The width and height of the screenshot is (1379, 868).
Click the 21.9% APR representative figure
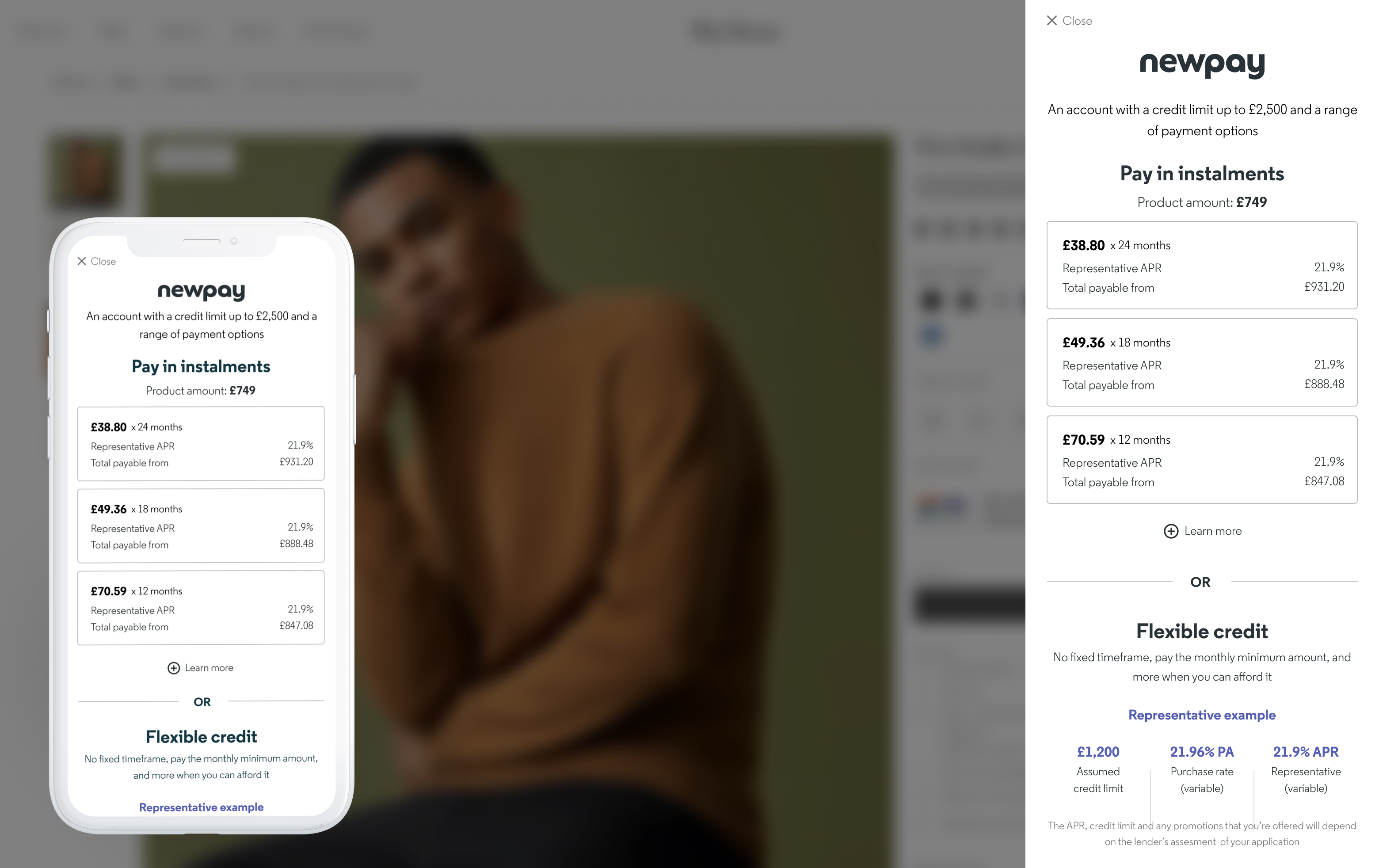tap(1306, 752)
